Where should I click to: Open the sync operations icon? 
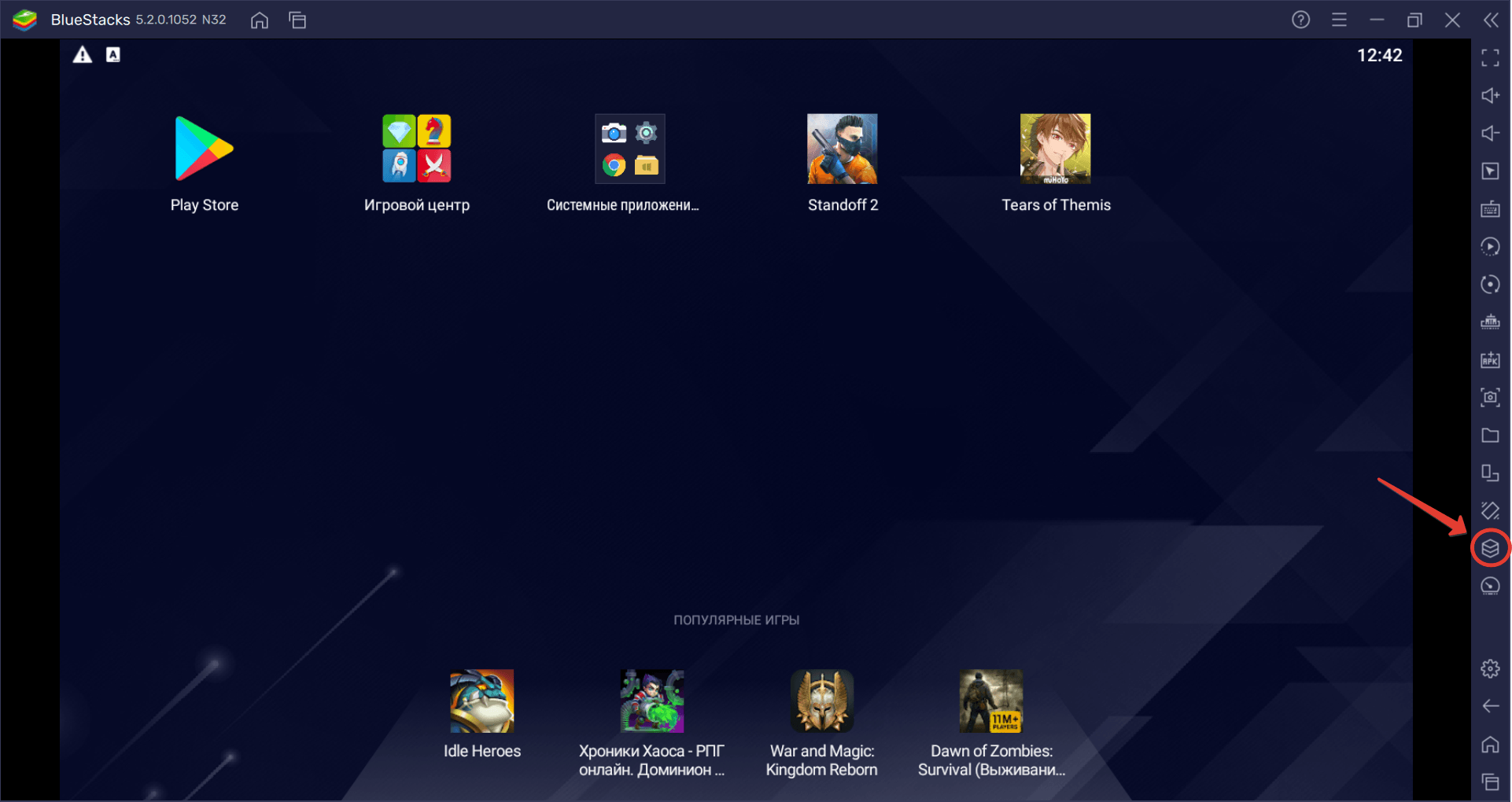(x=1490, y=246)
